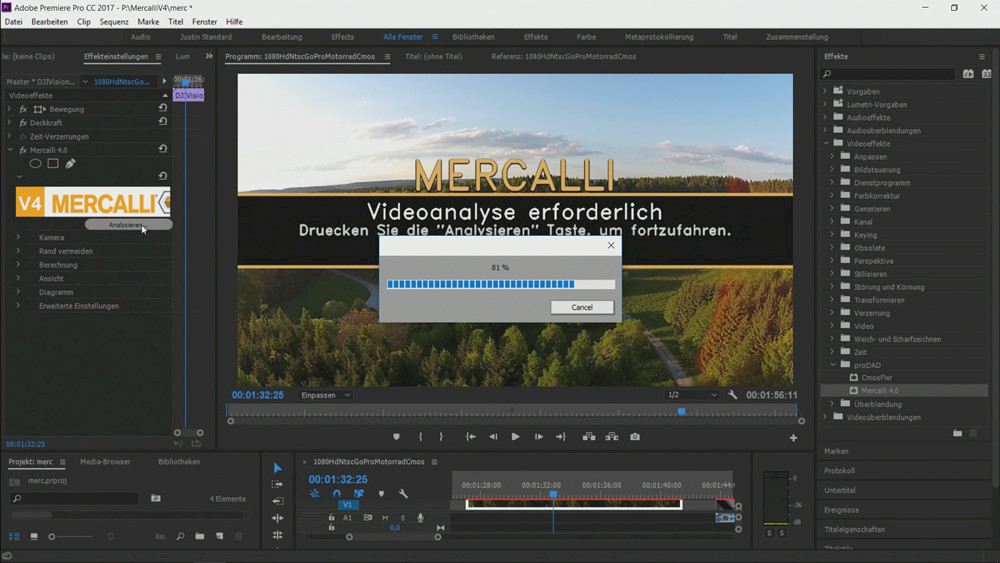The image size is (1000, 563).
Task: Open the Program monitor button editor plus
Action: point(793,438)
